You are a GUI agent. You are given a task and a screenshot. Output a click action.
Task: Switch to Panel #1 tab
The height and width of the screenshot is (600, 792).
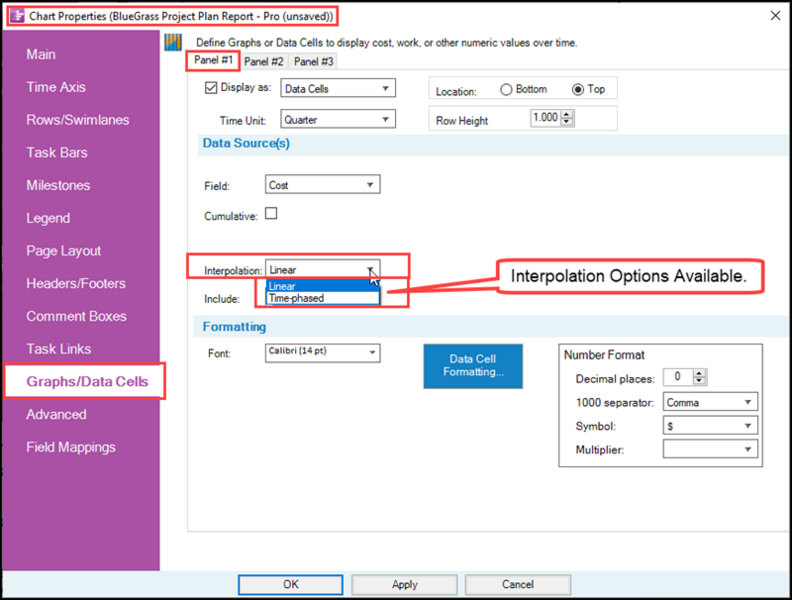[213, 61]
